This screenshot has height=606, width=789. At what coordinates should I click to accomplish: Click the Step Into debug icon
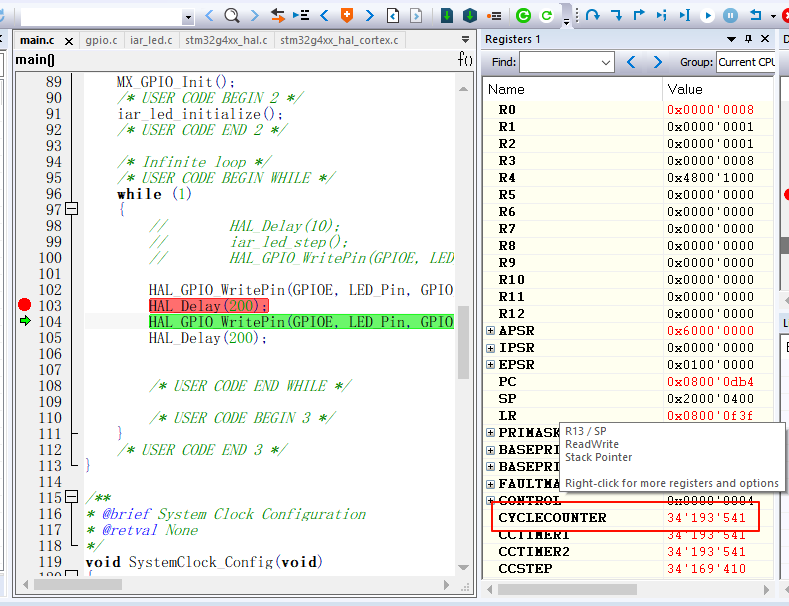(x=616, y=15)
